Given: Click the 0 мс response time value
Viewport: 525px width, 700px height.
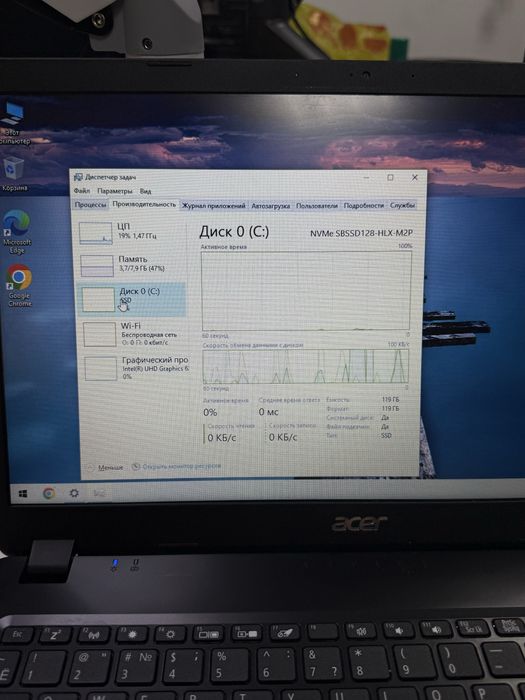Looking at the screenshot, I should 268,412.
